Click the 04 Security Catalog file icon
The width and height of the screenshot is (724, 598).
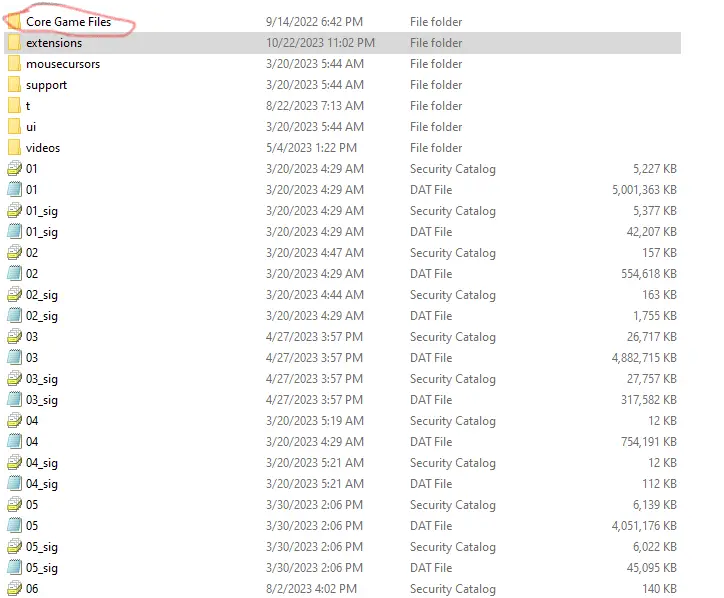click(x=14, y=421)
